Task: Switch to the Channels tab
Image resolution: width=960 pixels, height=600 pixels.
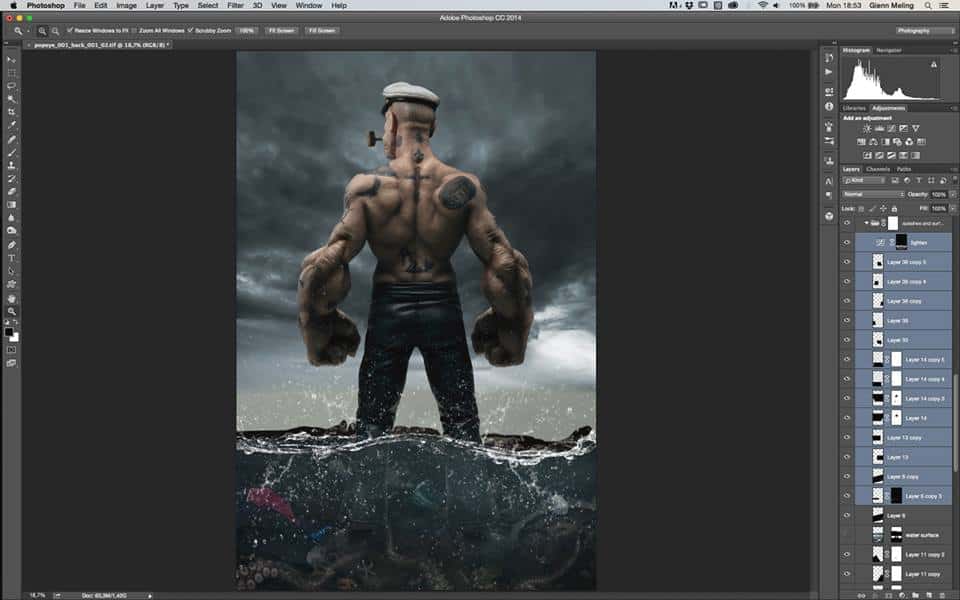Action: coord(877,169)
